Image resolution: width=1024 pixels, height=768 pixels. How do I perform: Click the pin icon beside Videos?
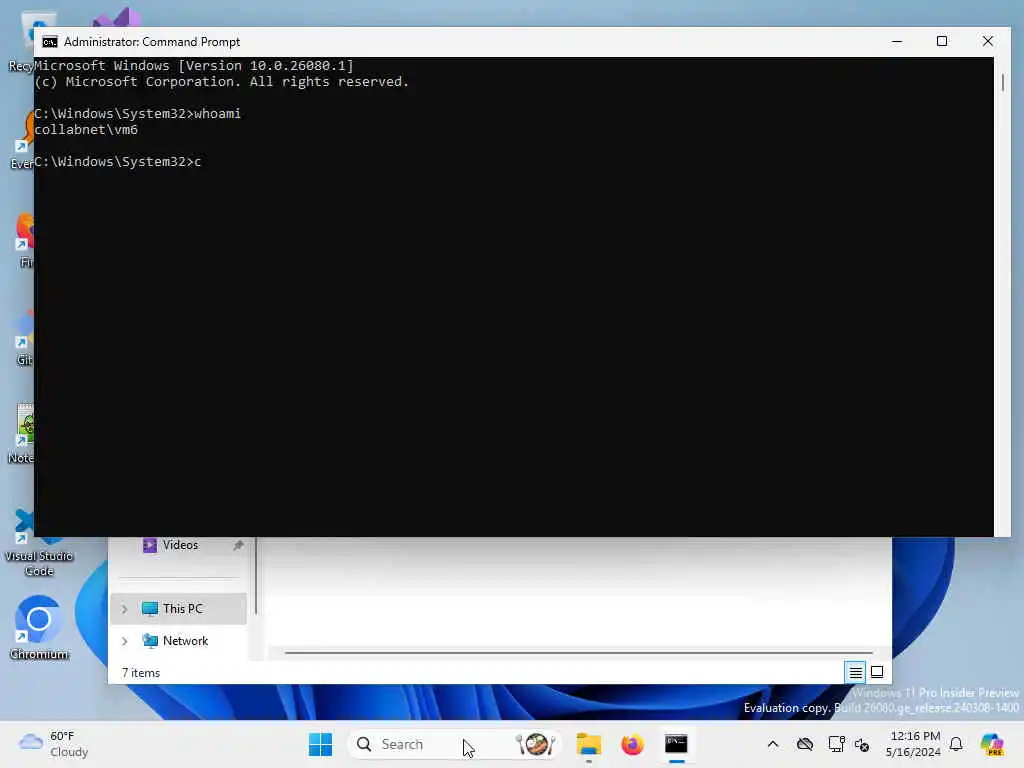238,545
